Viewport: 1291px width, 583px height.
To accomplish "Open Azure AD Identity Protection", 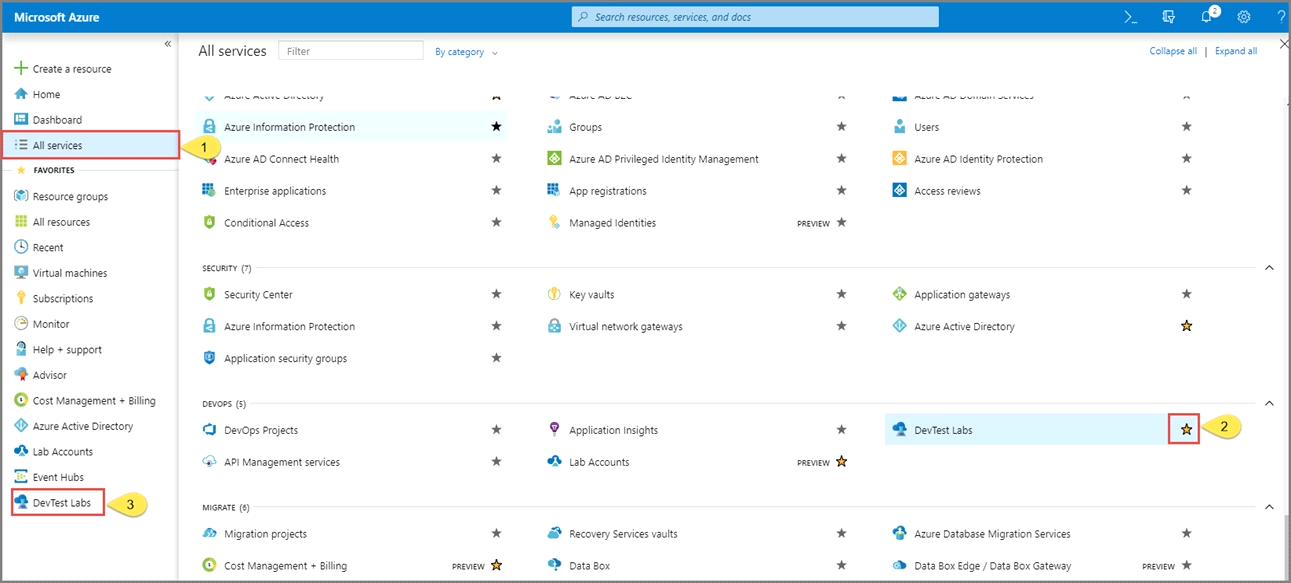I will [978, 159].
